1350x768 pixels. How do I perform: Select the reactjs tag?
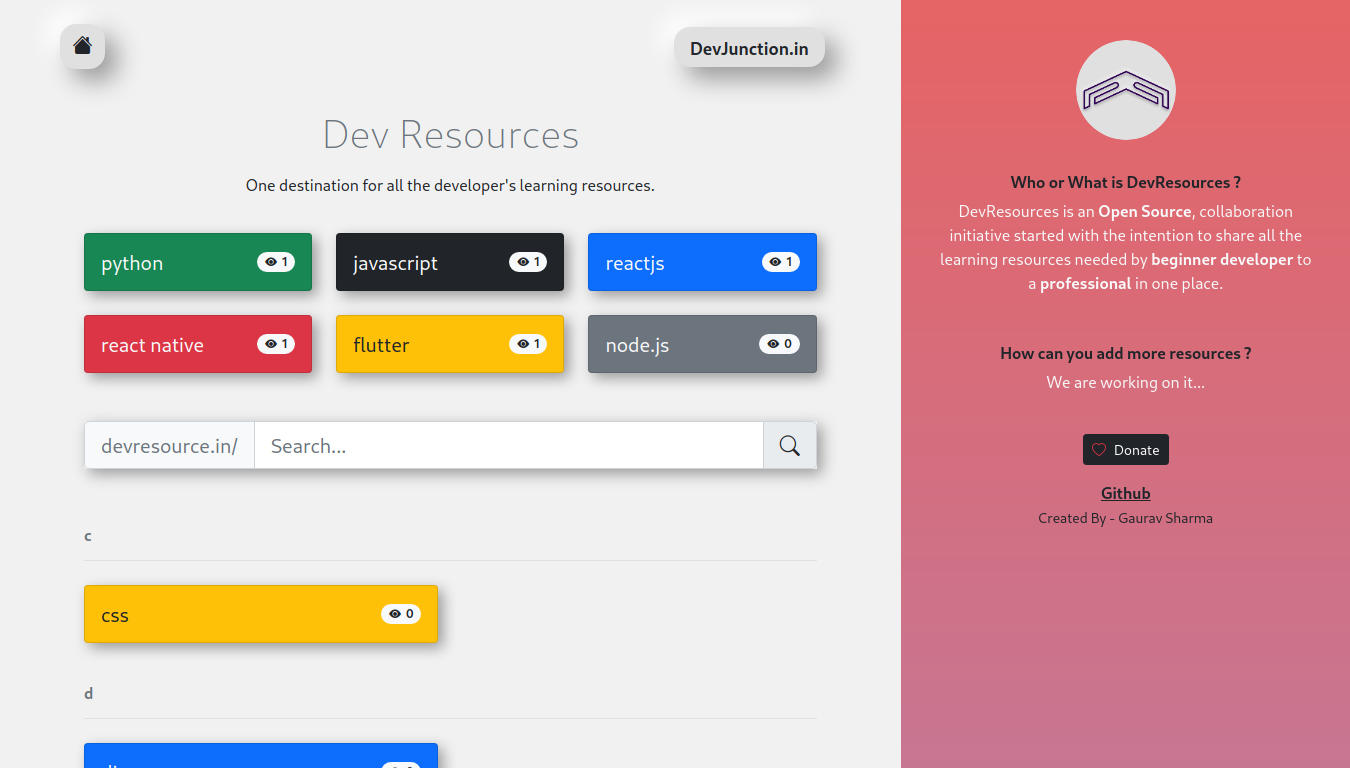(650, 262)
